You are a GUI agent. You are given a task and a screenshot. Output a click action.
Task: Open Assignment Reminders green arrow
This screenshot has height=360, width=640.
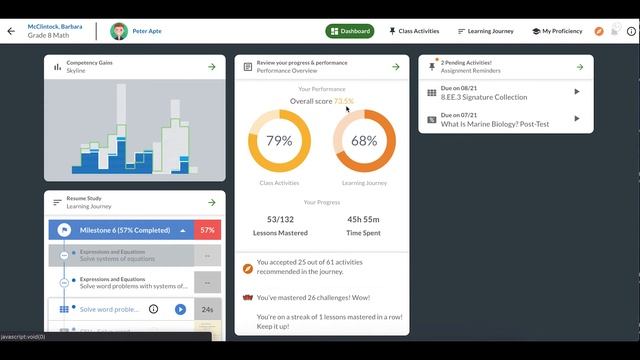click(580, 67)
